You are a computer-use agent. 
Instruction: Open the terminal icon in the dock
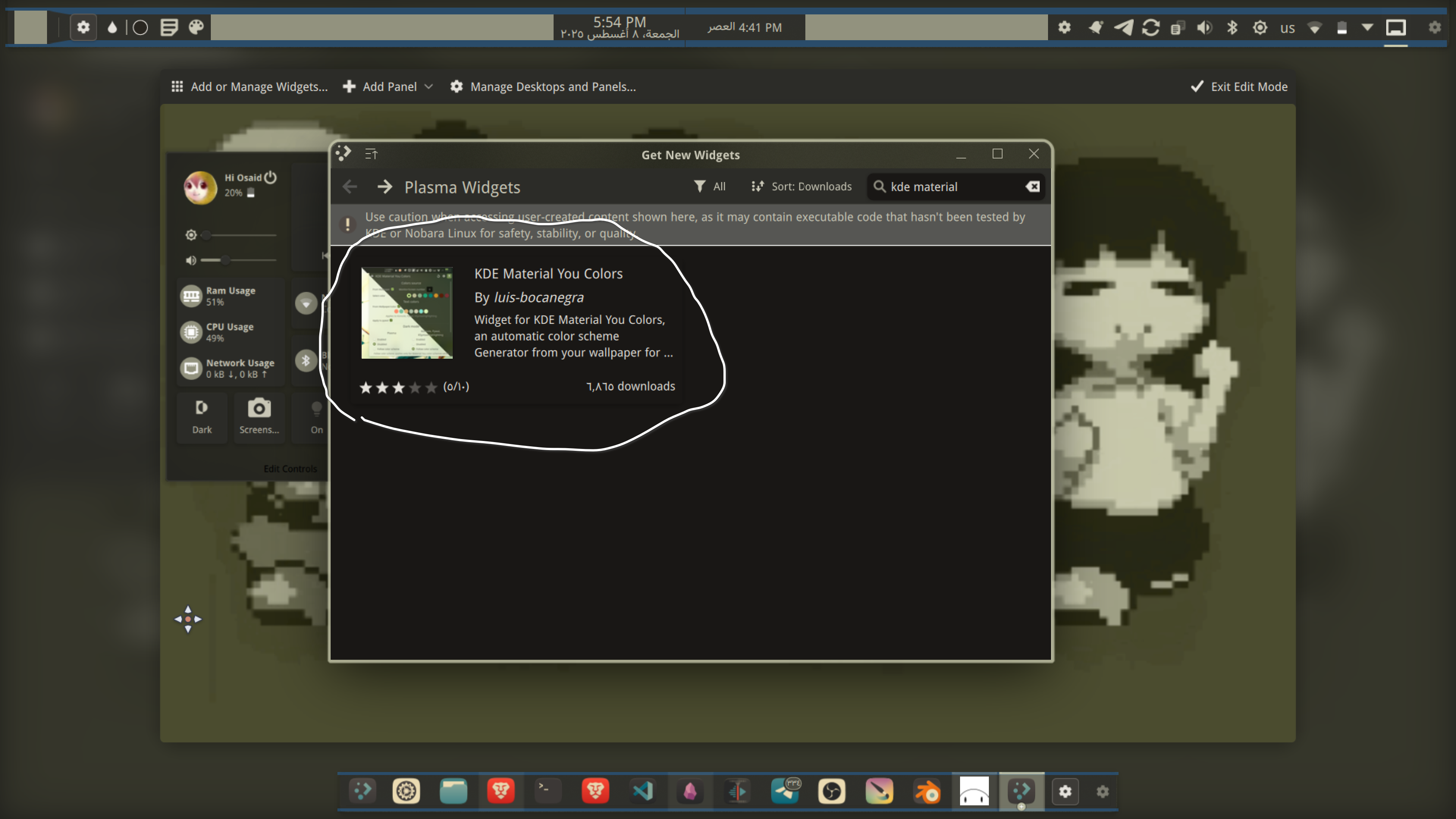click(548, 791)
